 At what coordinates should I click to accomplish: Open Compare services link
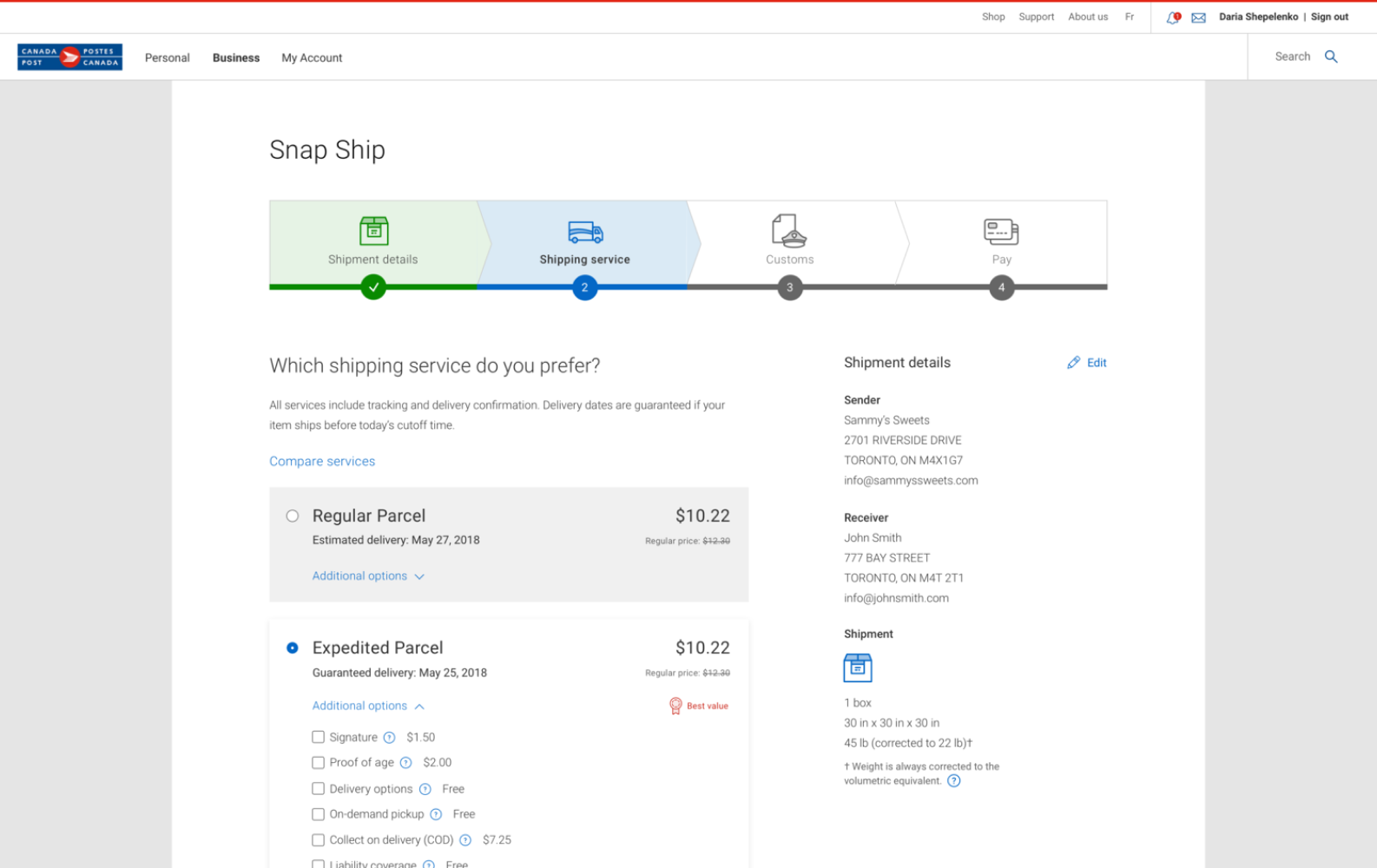click(322, 461)
